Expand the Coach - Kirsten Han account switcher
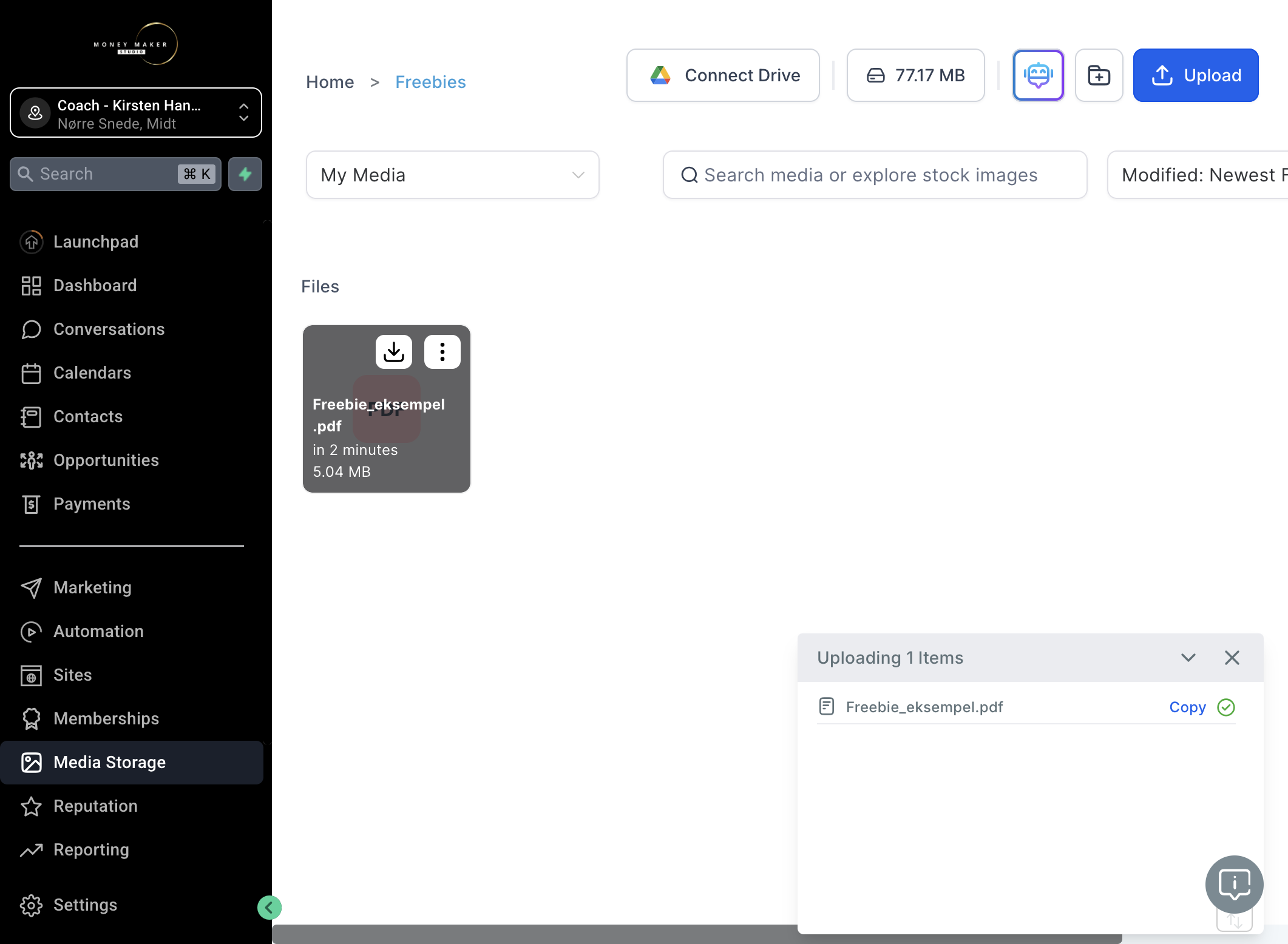Viewport: 1288px width, 944px height. (x=136, y=113)
